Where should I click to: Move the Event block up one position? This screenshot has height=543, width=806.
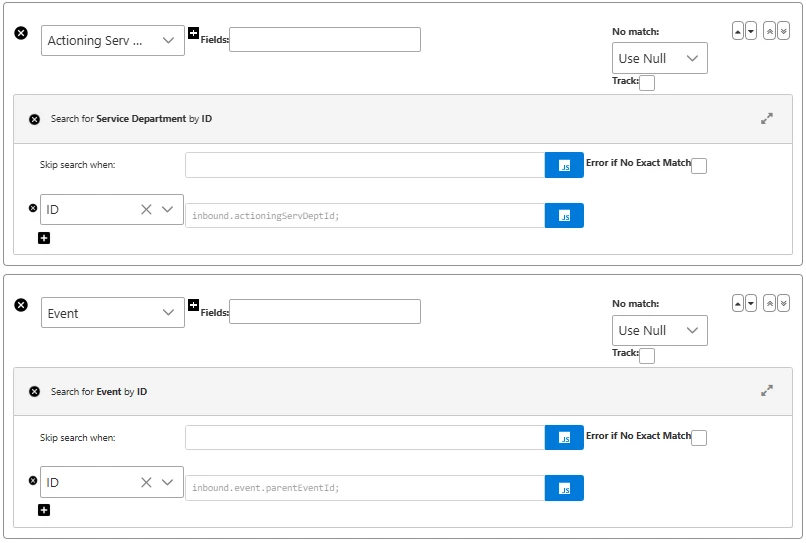pyautogui.click(x=738, y=303)
